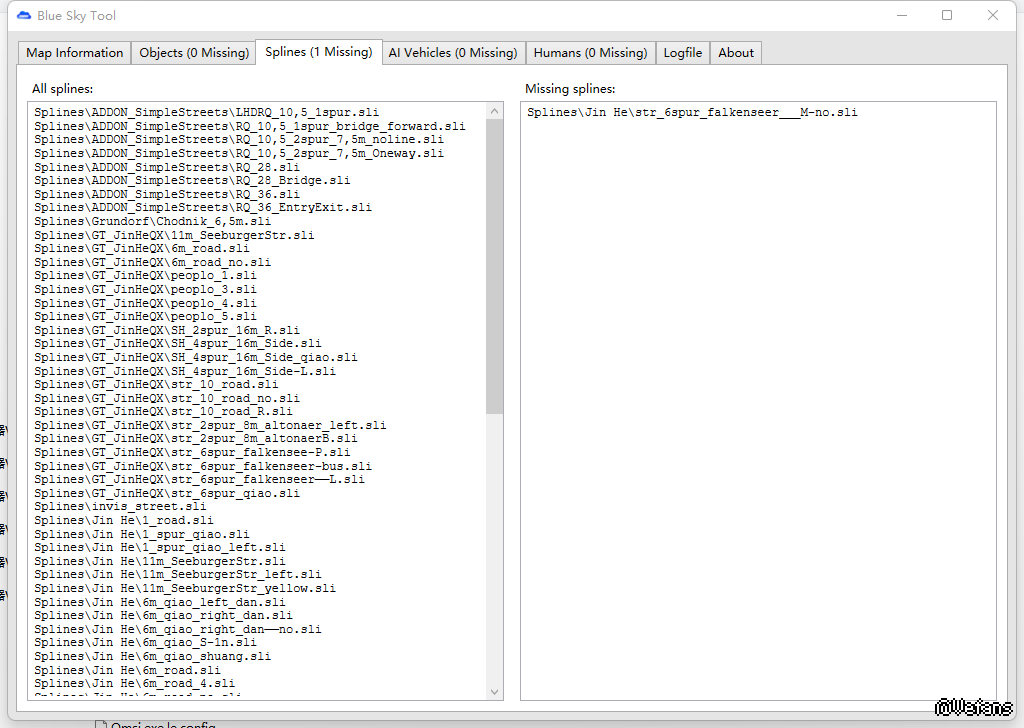Select the Splines (1 Missing) tab
Viewport: 1024px width, 728px height.
pyautogui.click(x=318, y=52)
